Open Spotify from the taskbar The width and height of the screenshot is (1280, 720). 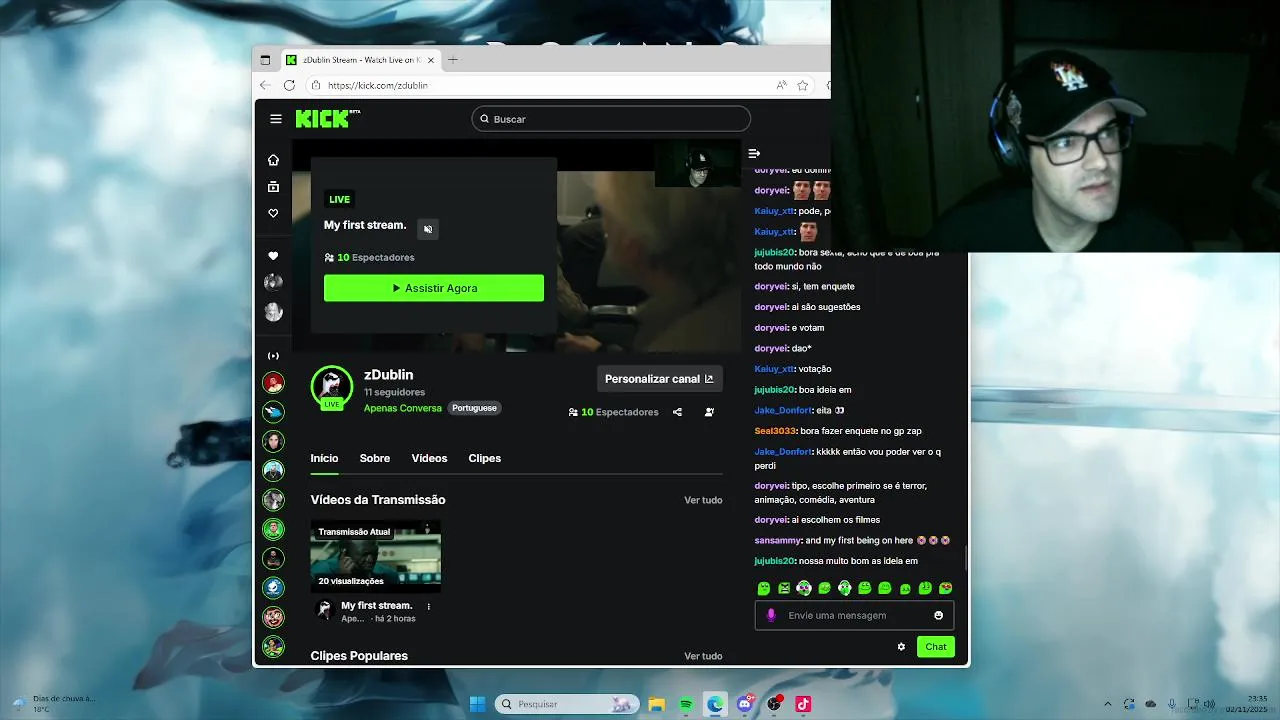(686, 704)
